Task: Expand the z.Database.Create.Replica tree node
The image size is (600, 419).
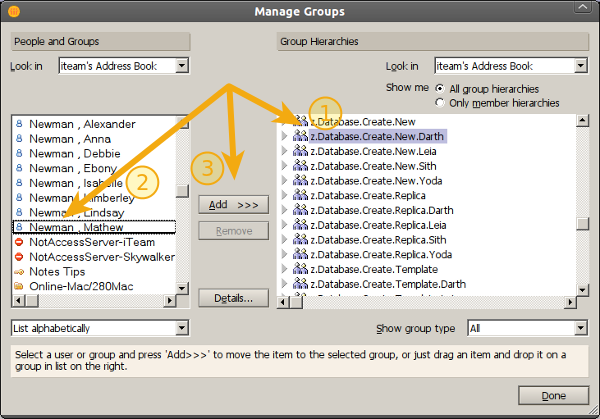Action: point(284,195)
